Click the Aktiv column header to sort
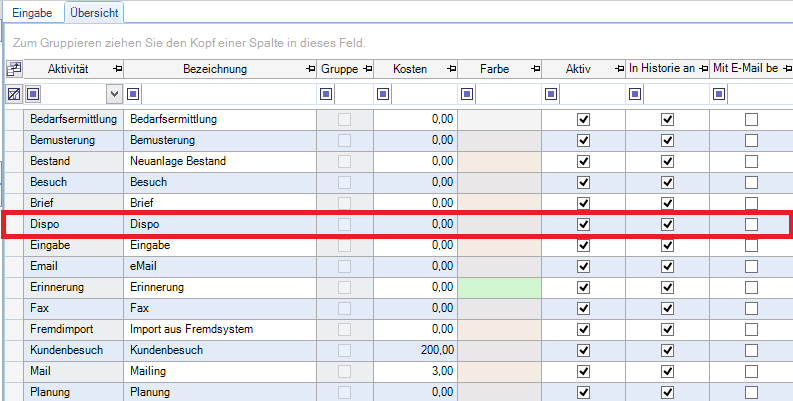 pos(578,69)
